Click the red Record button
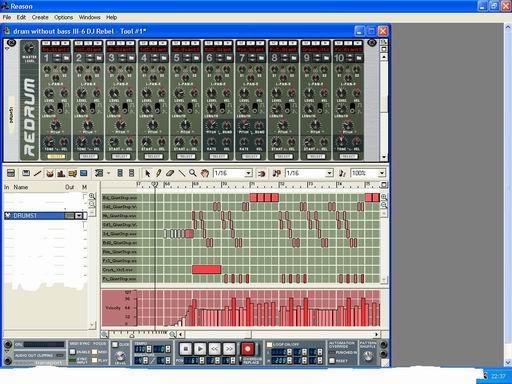 (247, 349)
